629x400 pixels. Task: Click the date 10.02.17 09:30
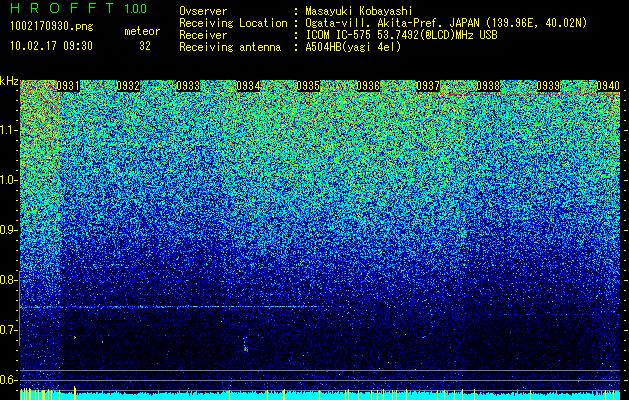(51, 46)
